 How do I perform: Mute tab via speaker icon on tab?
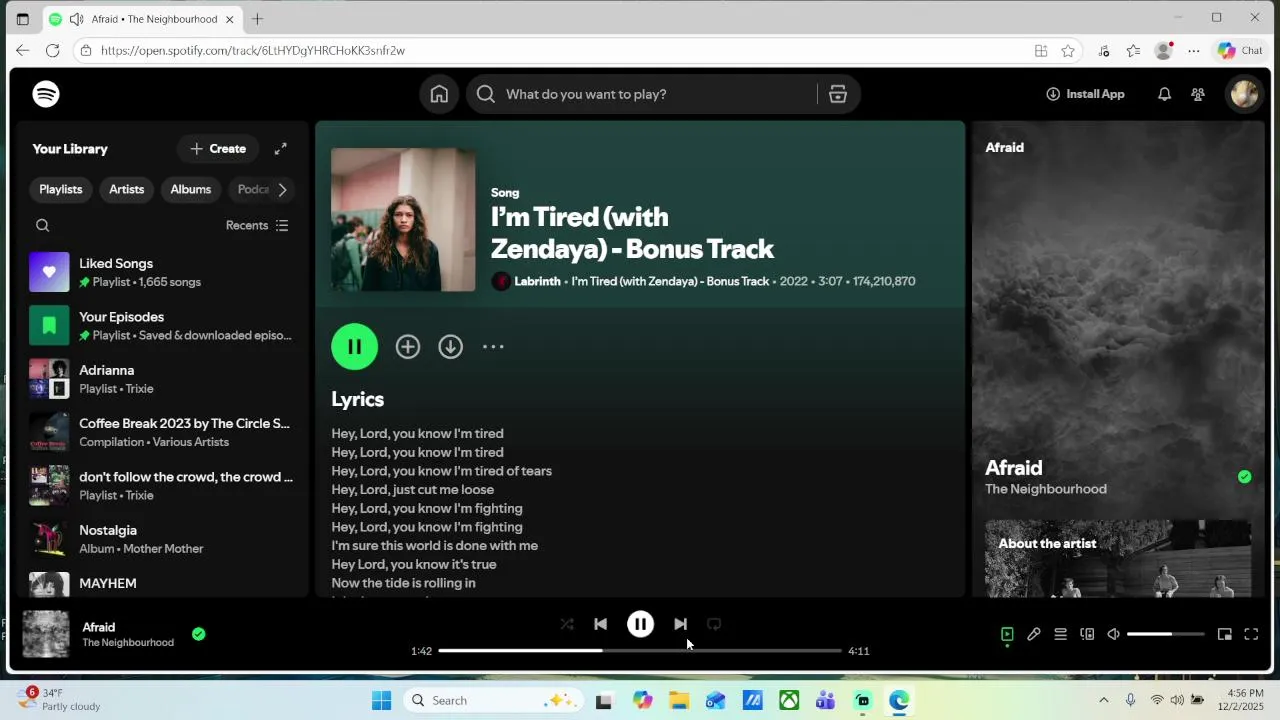point(77,19)
